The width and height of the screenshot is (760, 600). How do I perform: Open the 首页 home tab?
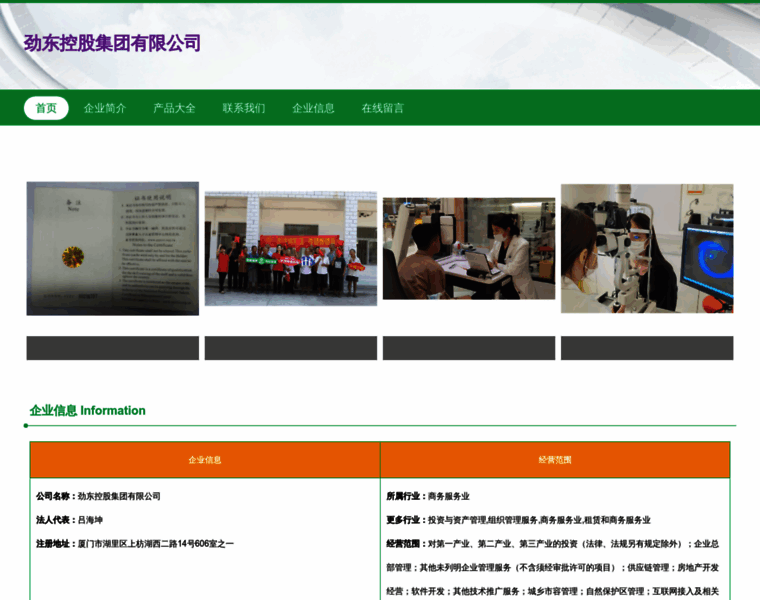(x=46, y=108)
